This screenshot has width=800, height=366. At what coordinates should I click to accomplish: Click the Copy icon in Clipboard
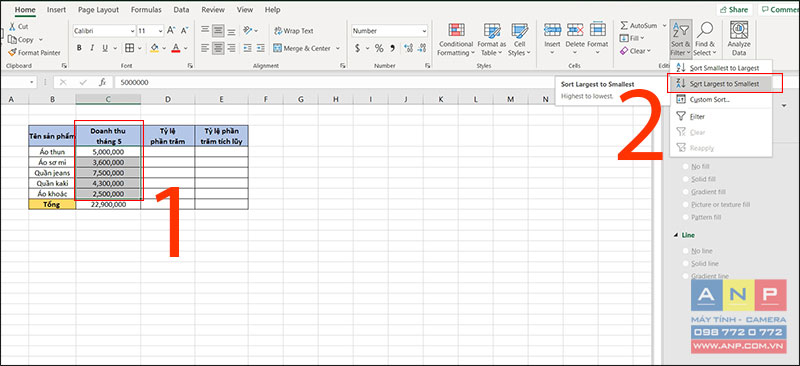coord(12,39)
